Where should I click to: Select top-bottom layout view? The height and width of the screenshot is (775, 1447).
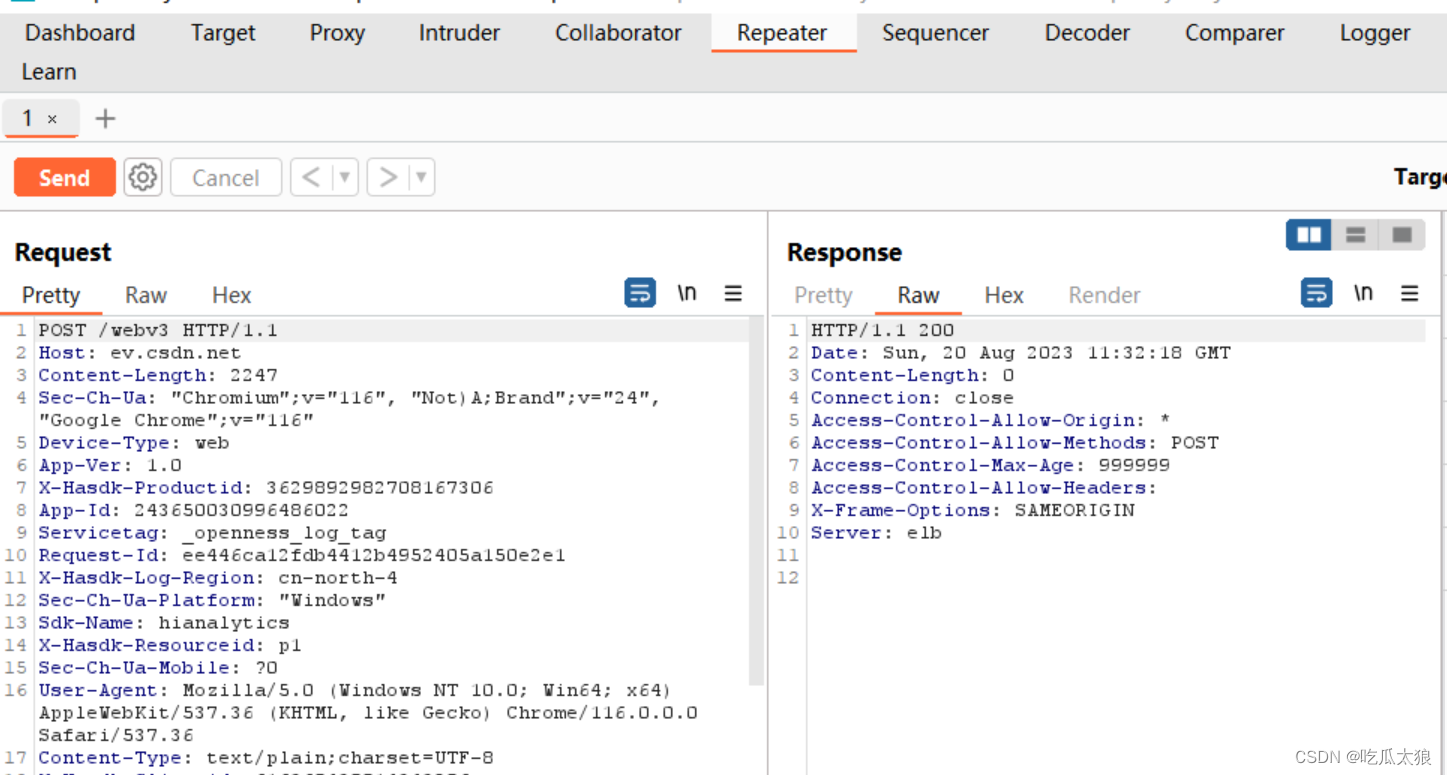[1356, 235]
